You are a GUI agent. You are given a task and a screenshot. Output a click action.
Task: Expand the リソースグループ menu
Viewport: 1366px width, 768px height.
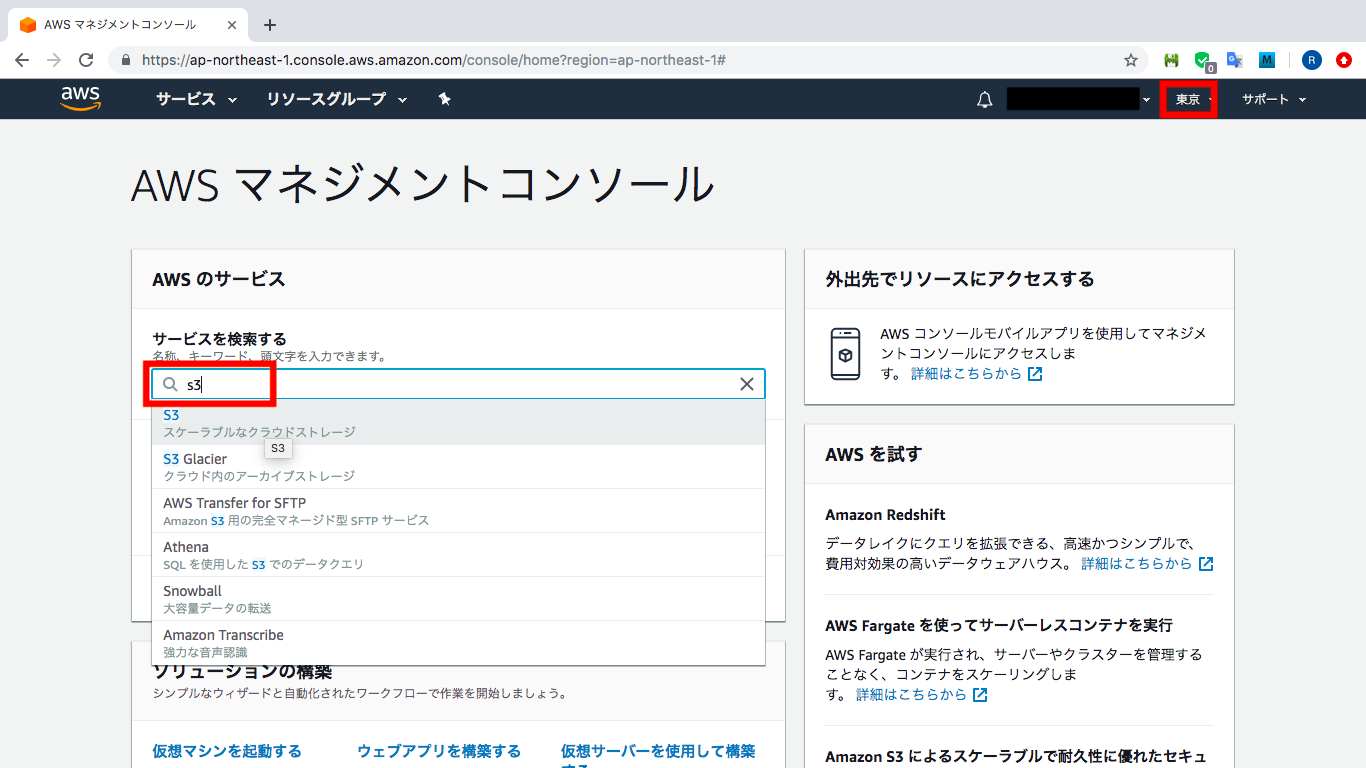point(336,99)
